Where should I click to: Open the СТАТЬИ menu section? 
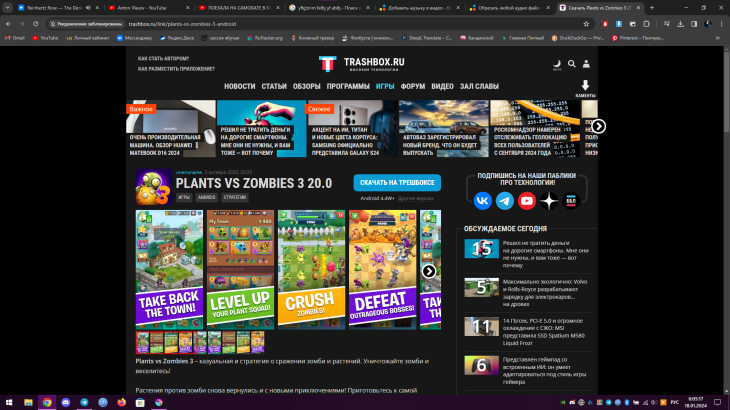tap(274, 87)
